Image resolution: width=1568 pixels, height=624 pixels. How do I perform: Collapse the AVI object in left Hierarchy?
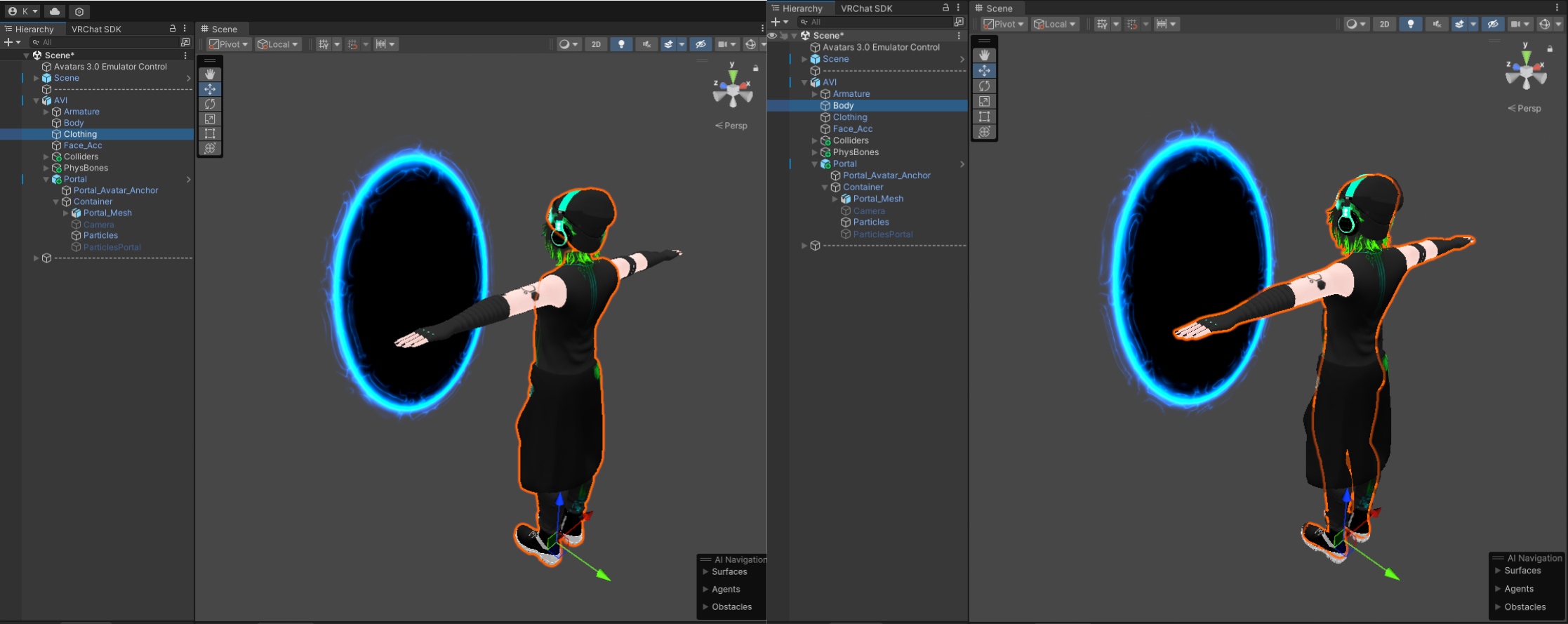point(36,100)
